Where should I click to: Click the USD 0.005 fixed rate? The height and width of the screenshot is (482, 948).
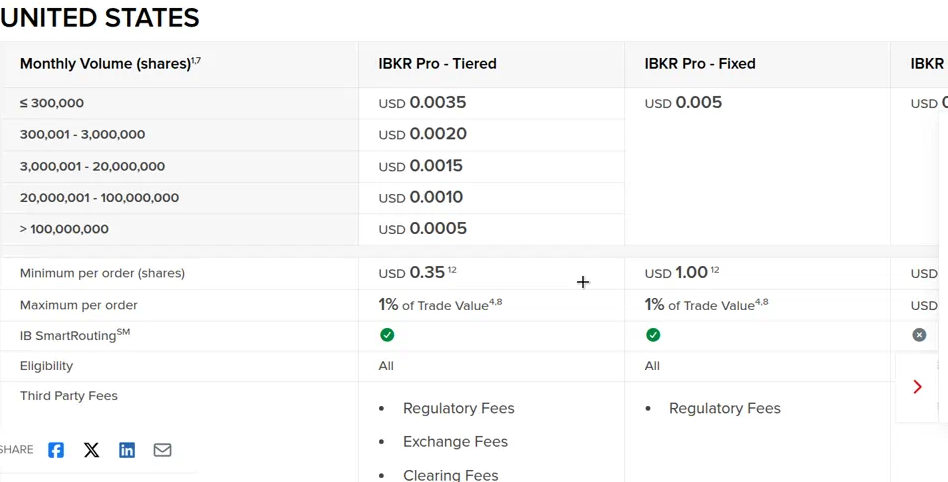coord(683,103)
